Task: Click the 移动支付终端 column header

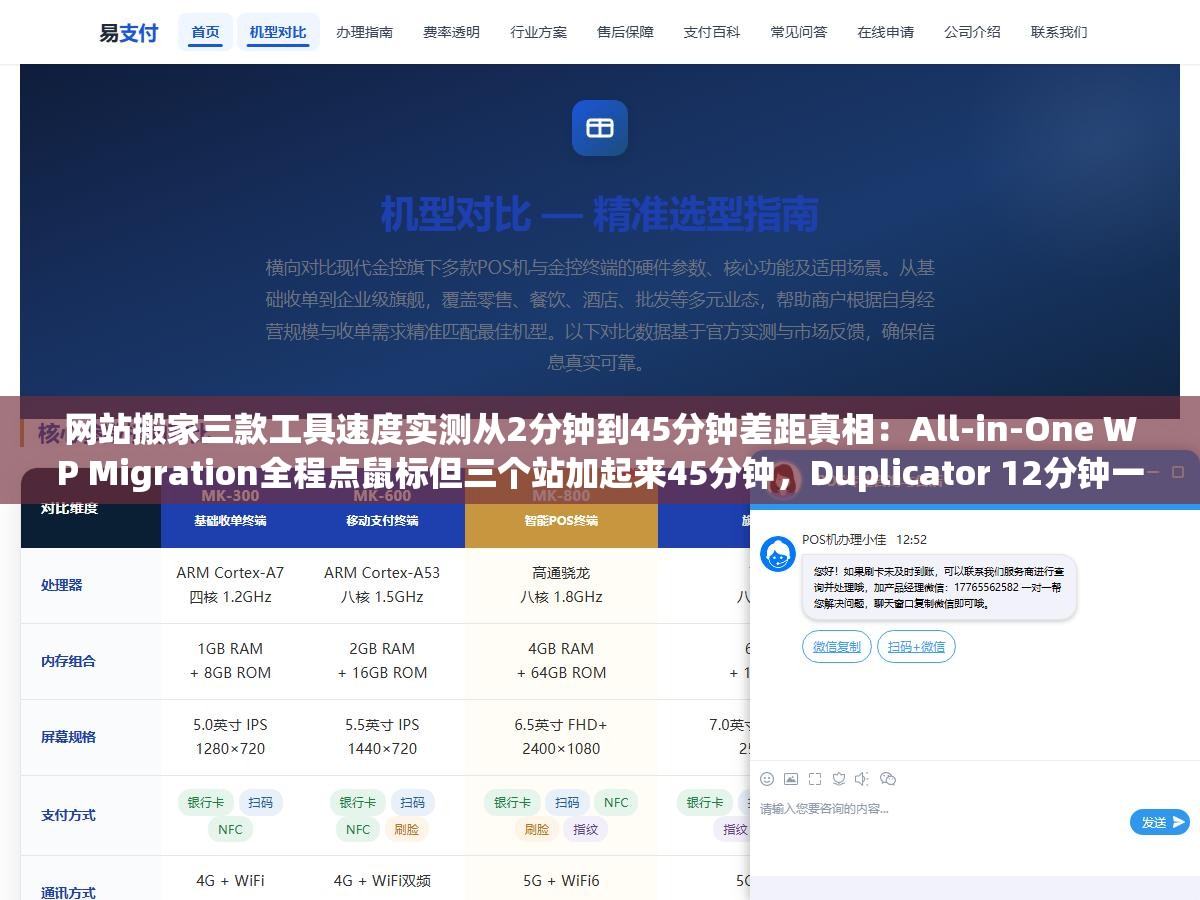Action: tap(382, 521)
